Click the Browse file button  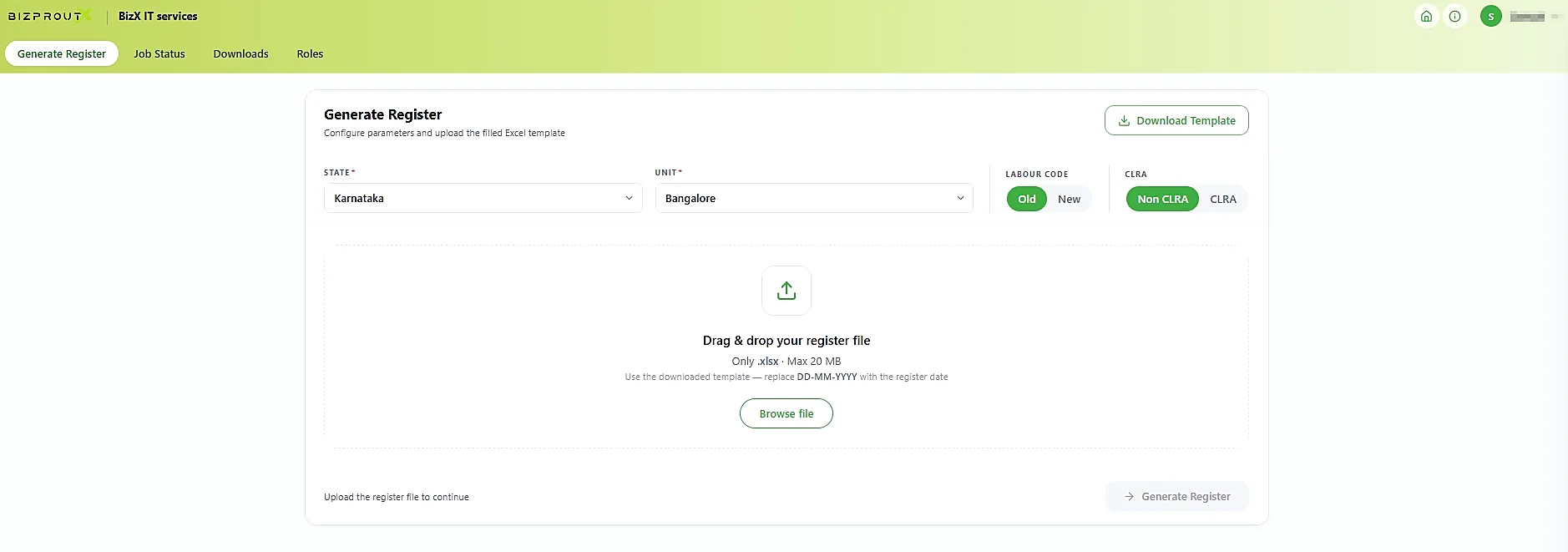click(x=787, y=413)
